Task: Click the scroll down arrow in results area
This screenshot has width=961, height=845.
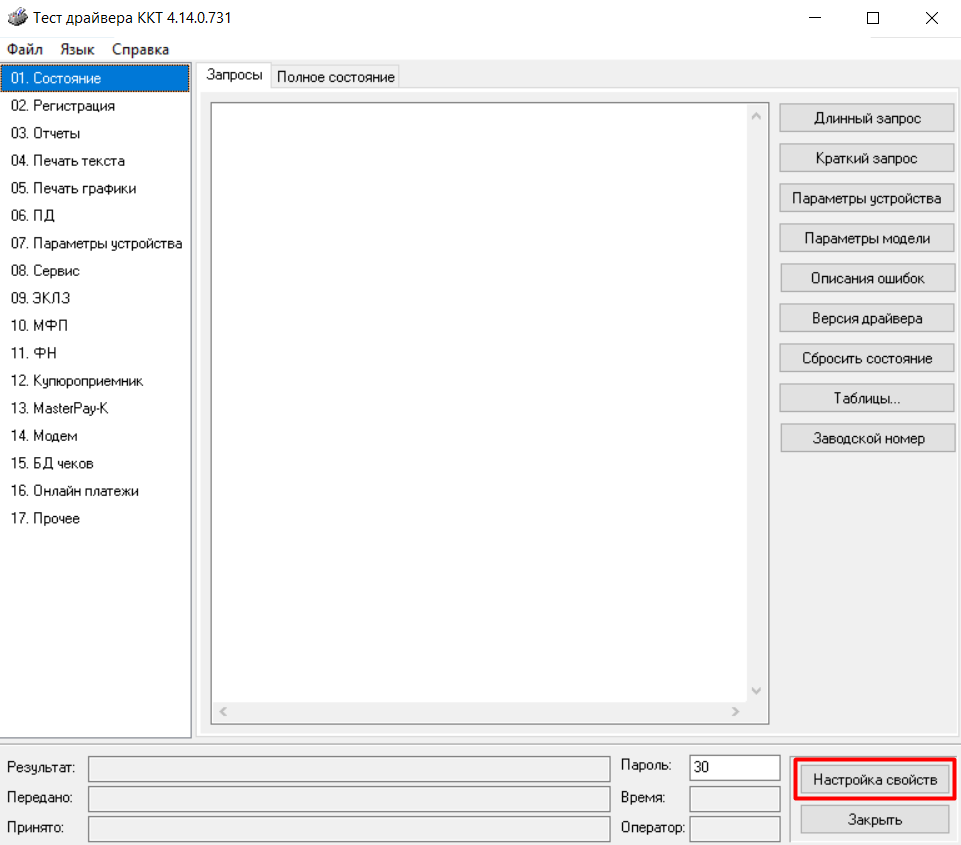Action: [x=756, y=691]
